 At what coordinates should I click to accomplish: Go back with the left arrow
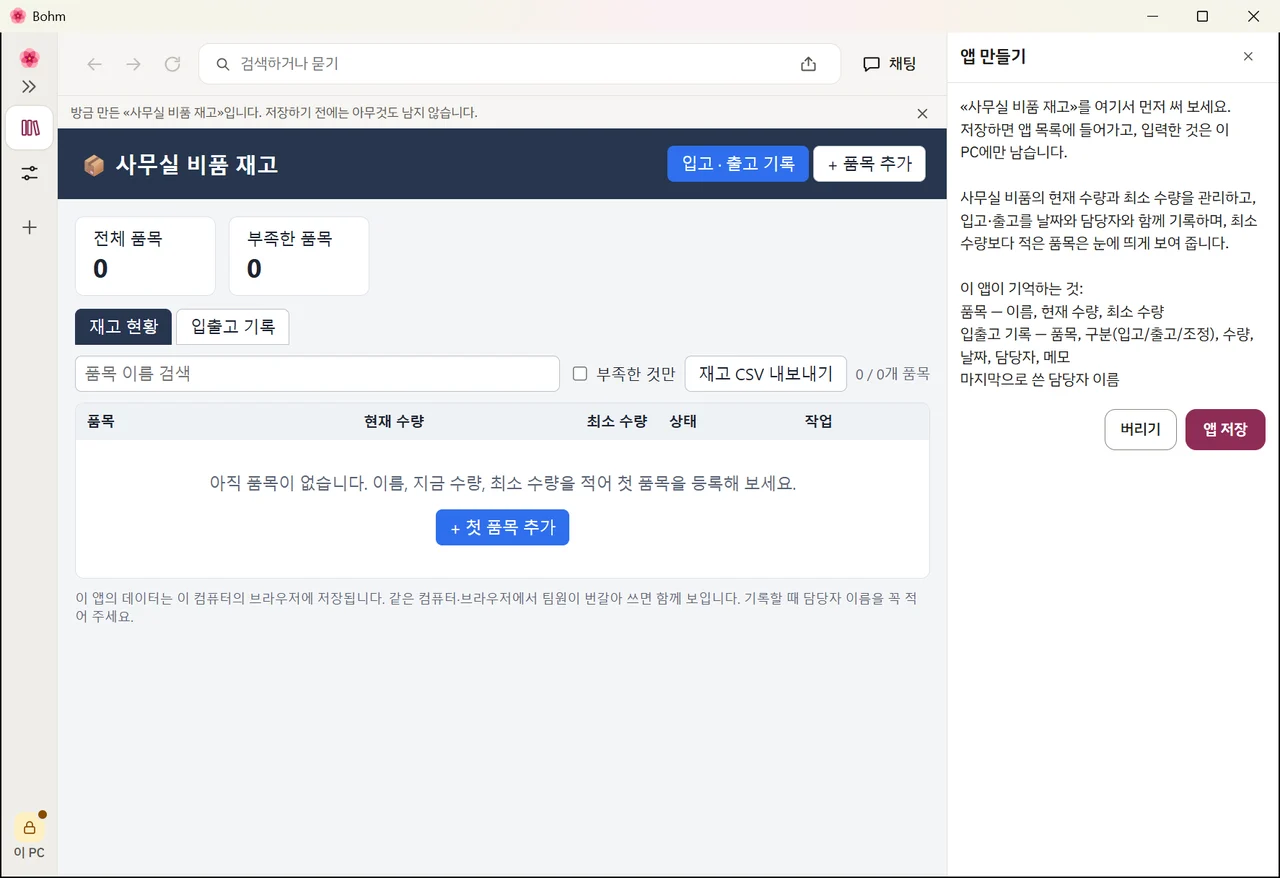point(95,64)
